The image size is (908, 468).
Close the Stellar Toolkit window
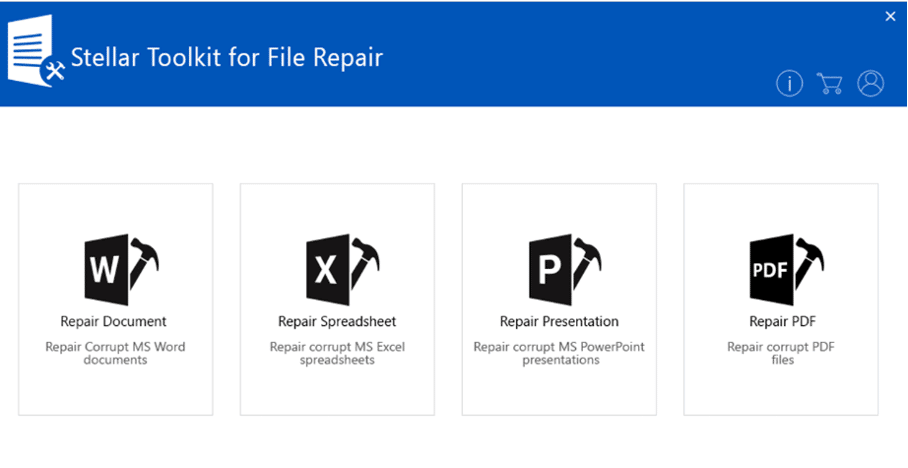pos(891,17)
